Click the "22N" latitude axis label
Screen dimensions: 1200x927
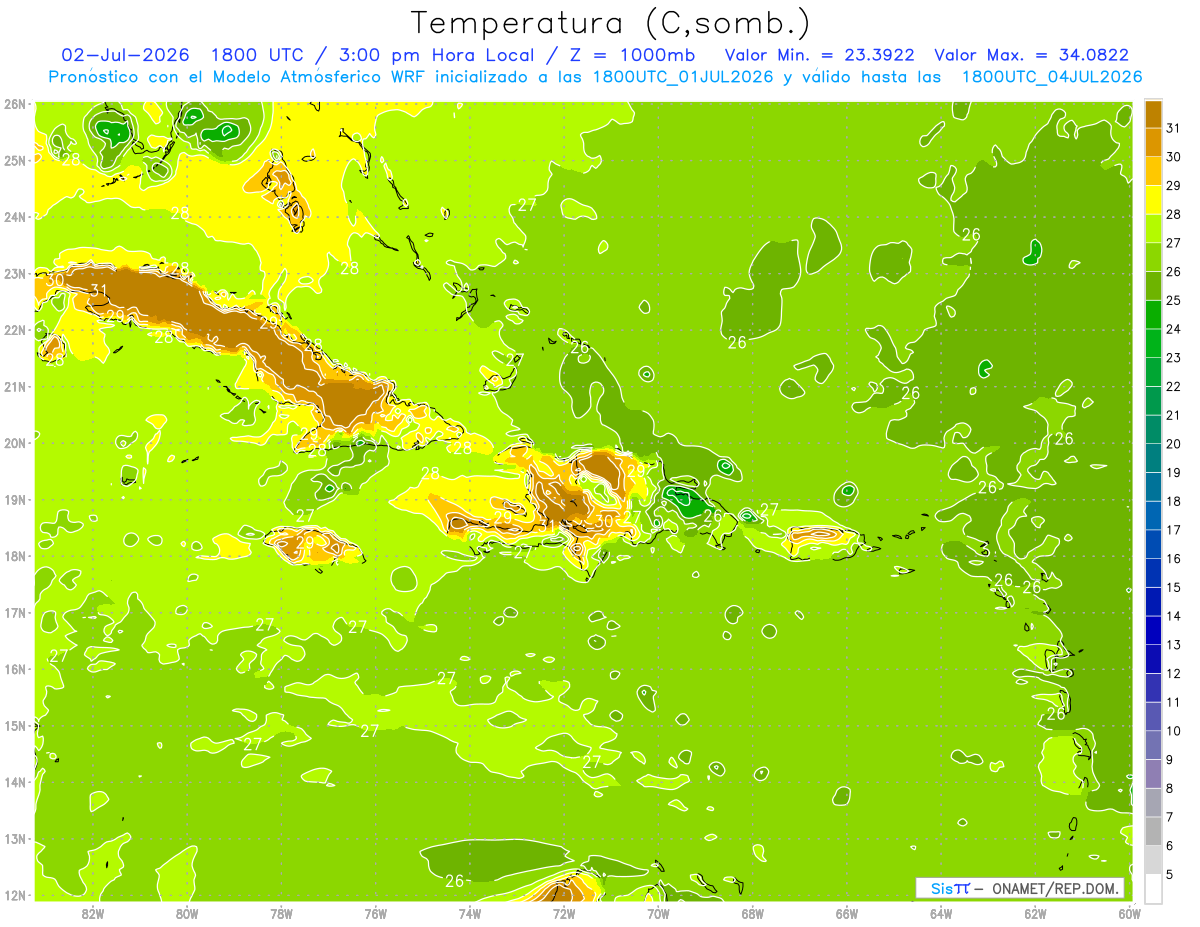point(16,330)
